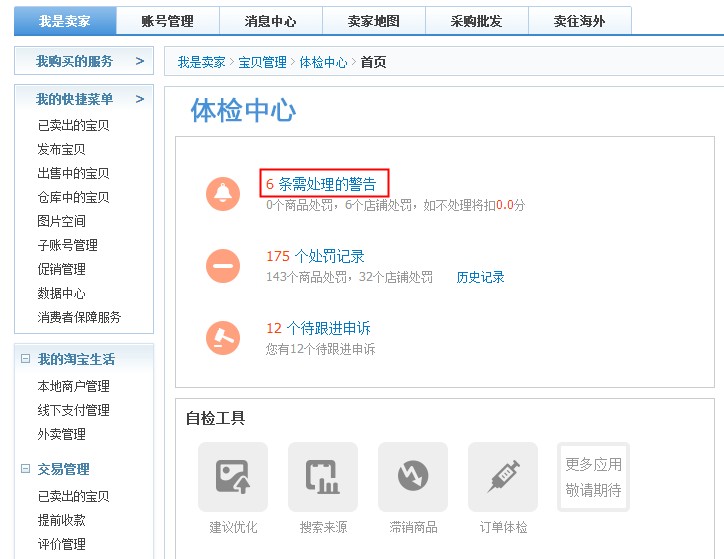Open the 建议优化 self-check tool
The width and height of the screenshot is (724, 559).
click(233, 477)
